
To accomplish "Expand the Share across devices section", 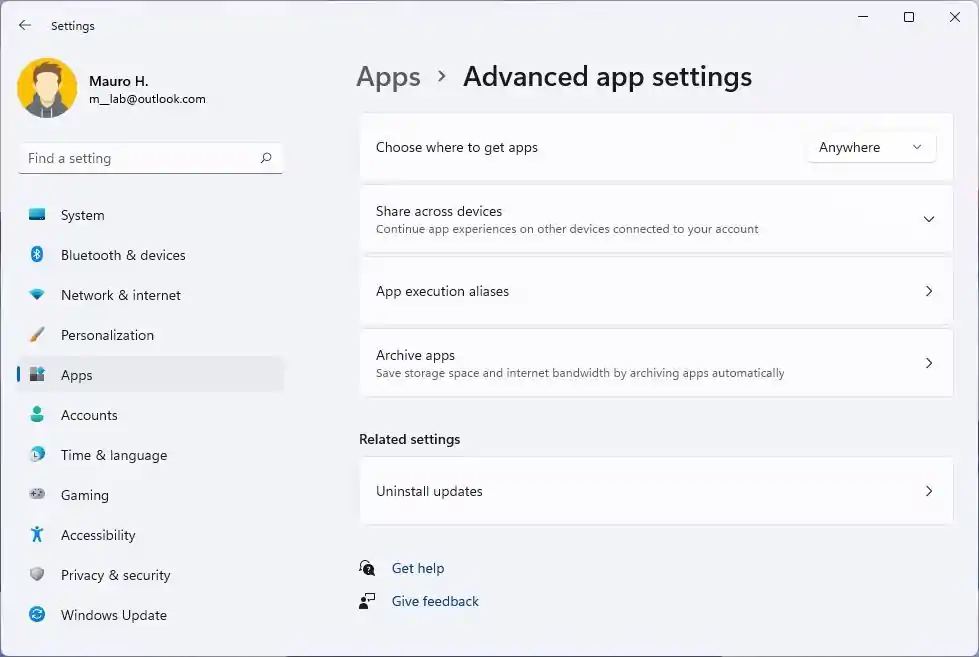I will 928,219.
